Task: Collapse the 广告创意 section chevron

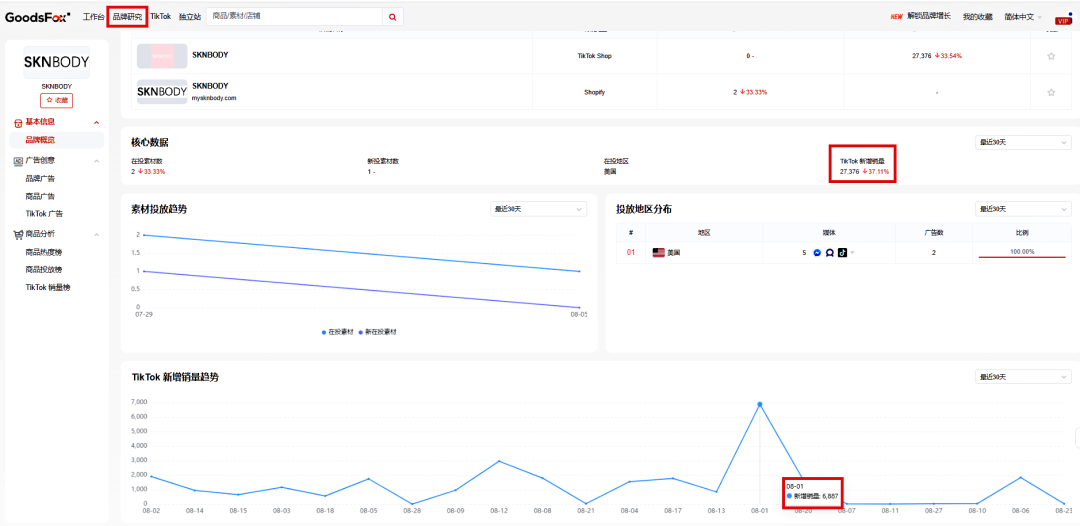Action: (96, 160)
